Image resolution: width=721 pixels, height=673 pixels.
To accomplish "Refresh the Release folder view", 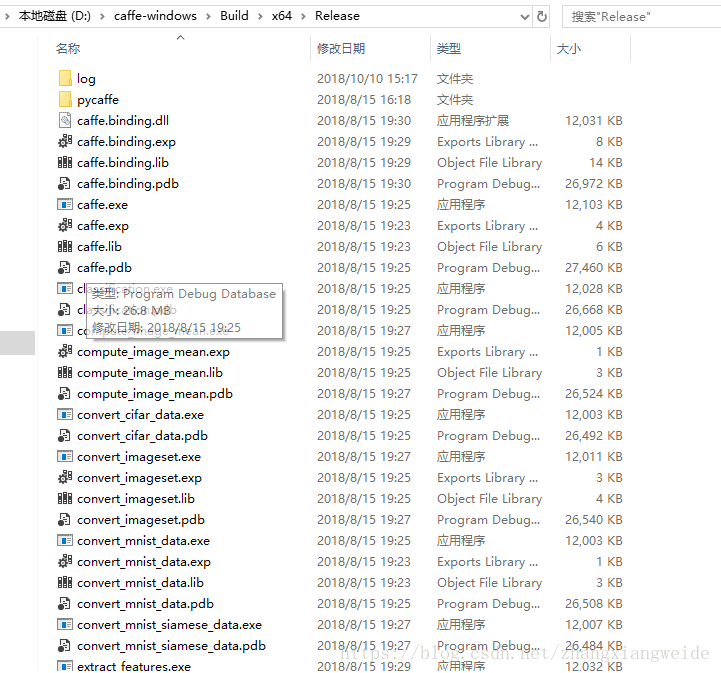I will click(x=542, y=17).
